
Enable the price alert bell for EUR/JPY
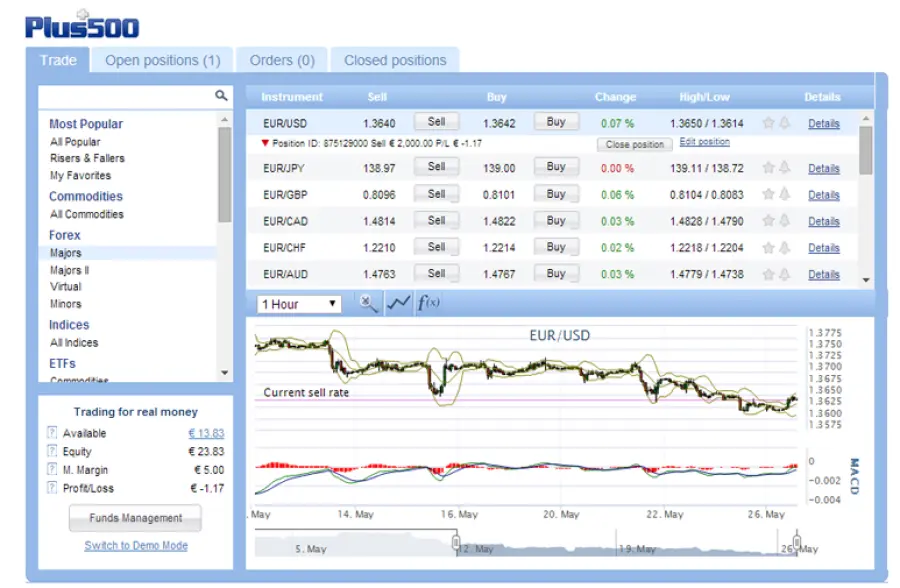coord(786,167)
